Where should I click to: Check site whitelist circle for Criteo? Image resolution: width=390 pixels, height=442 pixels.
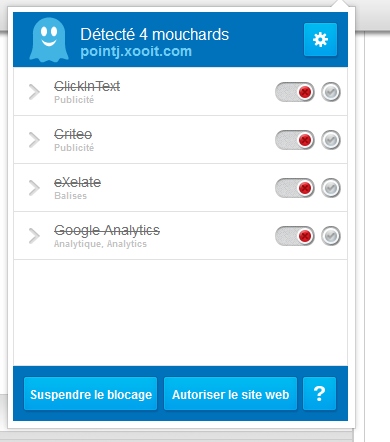(x=331, y=140)
